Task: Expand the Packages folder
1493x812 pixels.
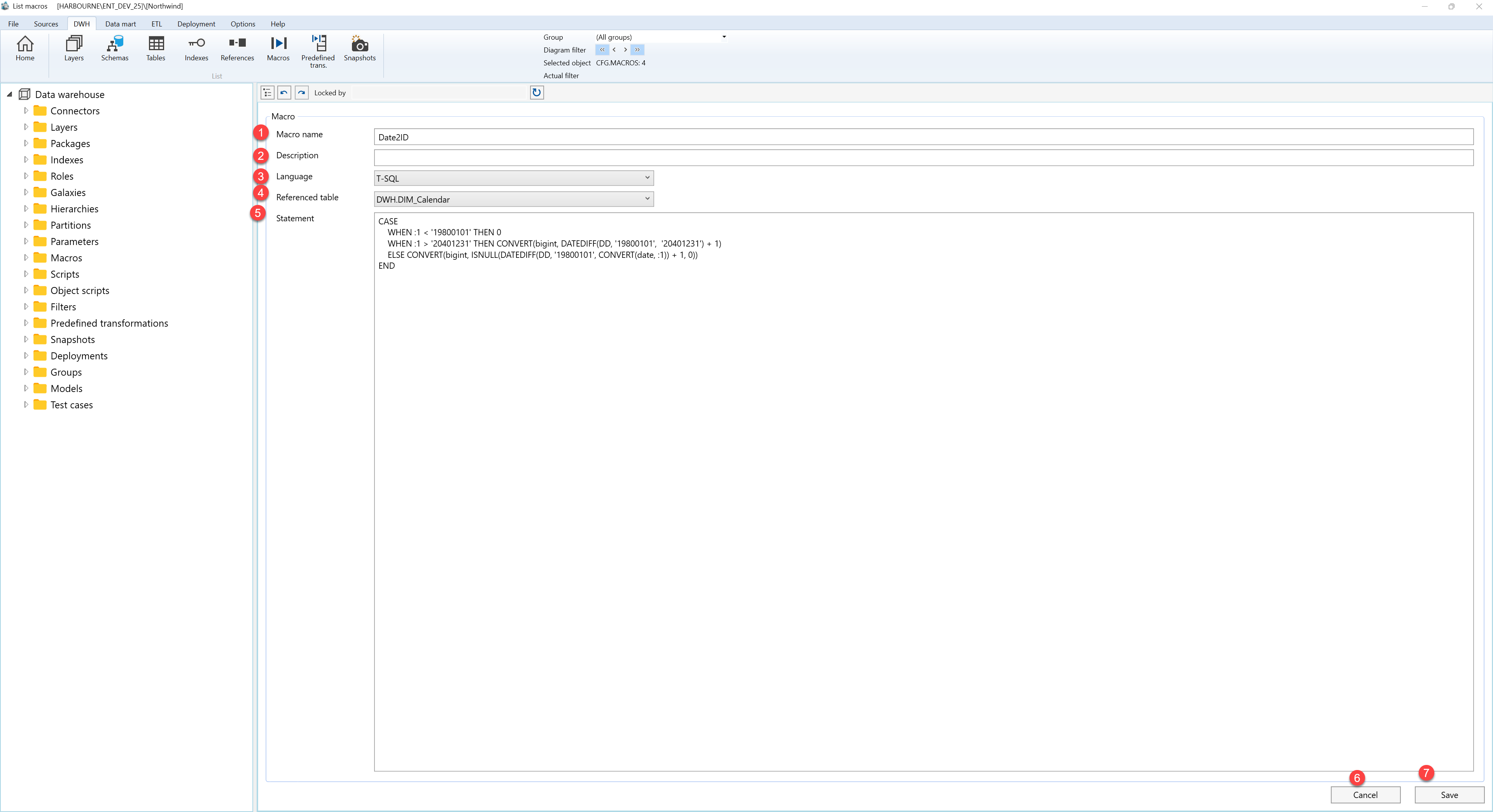Action: click(26, 143)
